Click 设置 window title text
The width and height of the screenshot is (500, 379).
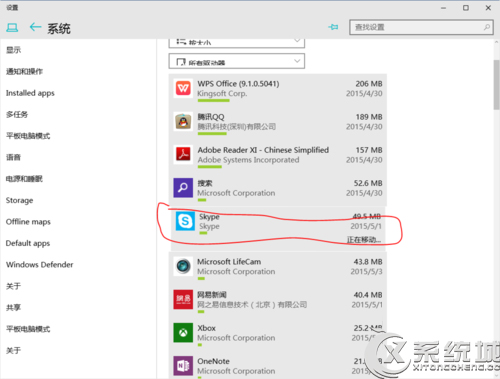coord(12,7)
